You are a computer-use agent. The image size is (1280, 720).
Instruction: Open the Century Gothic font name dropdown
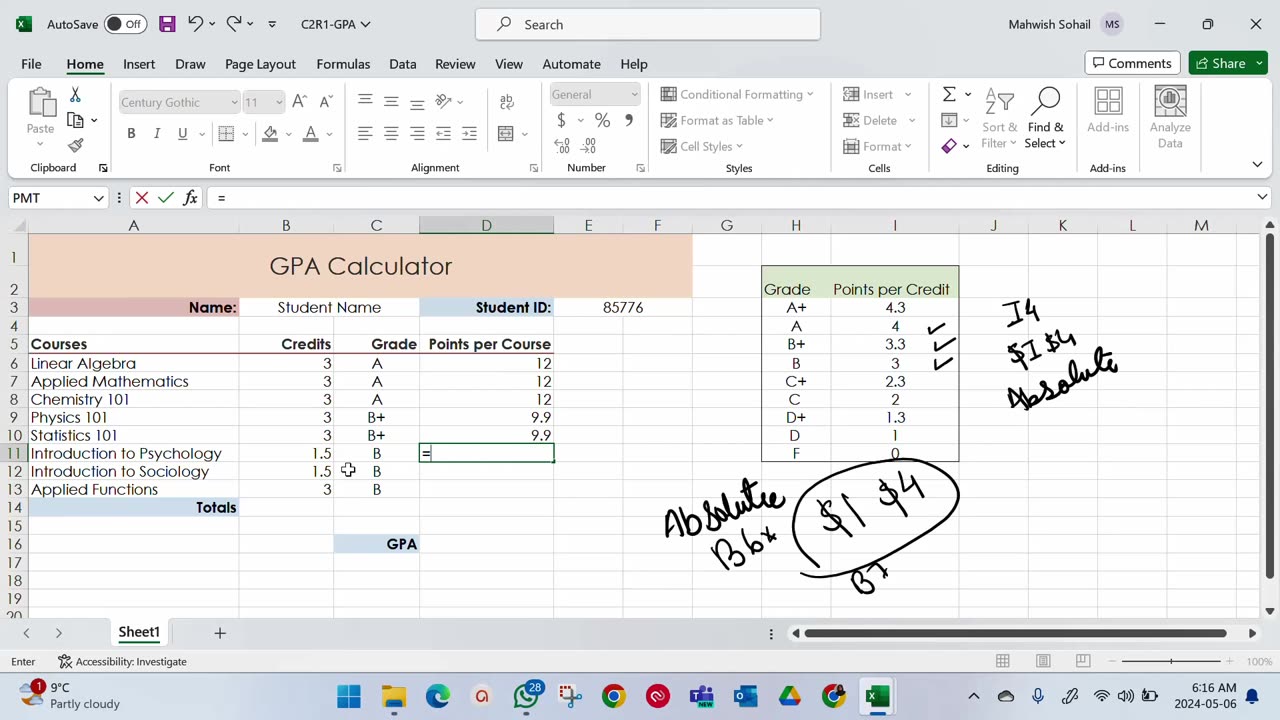(234, 102)
